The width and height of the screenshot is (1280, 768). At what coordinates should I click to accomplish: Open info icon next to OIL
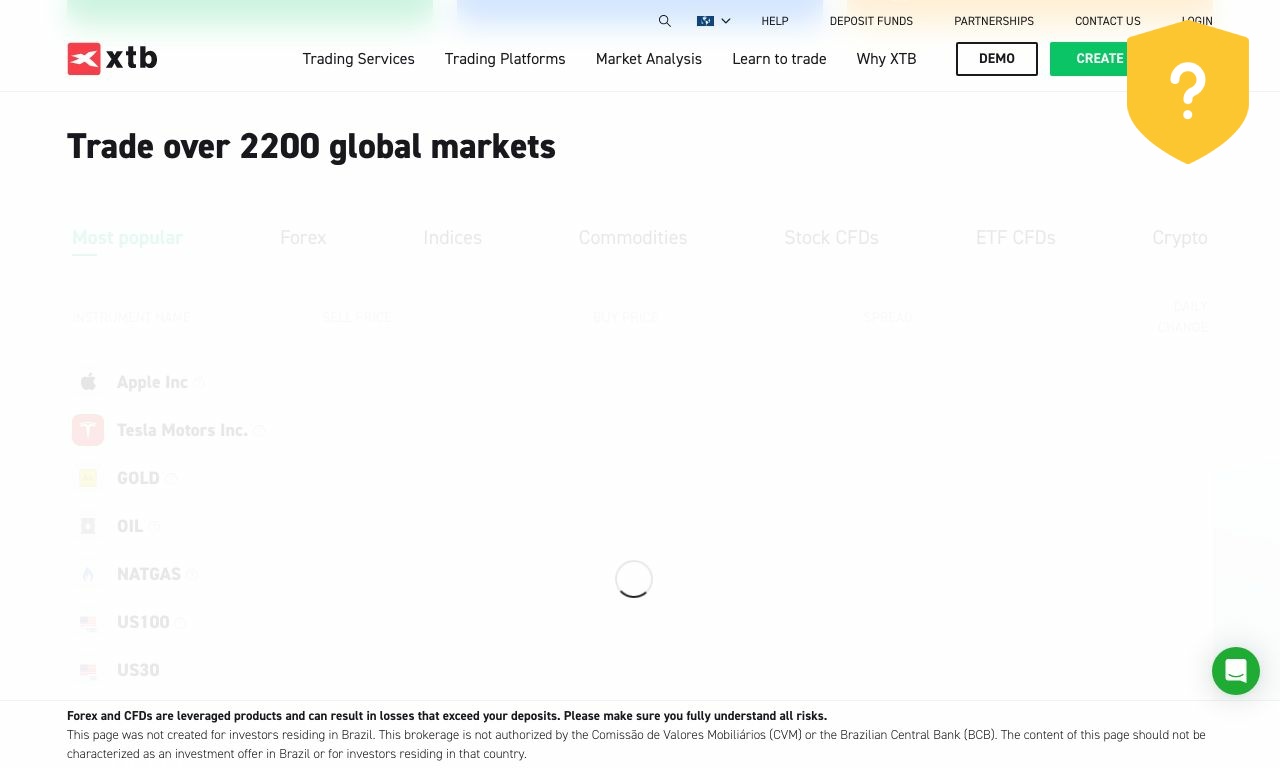pos(154,526)
